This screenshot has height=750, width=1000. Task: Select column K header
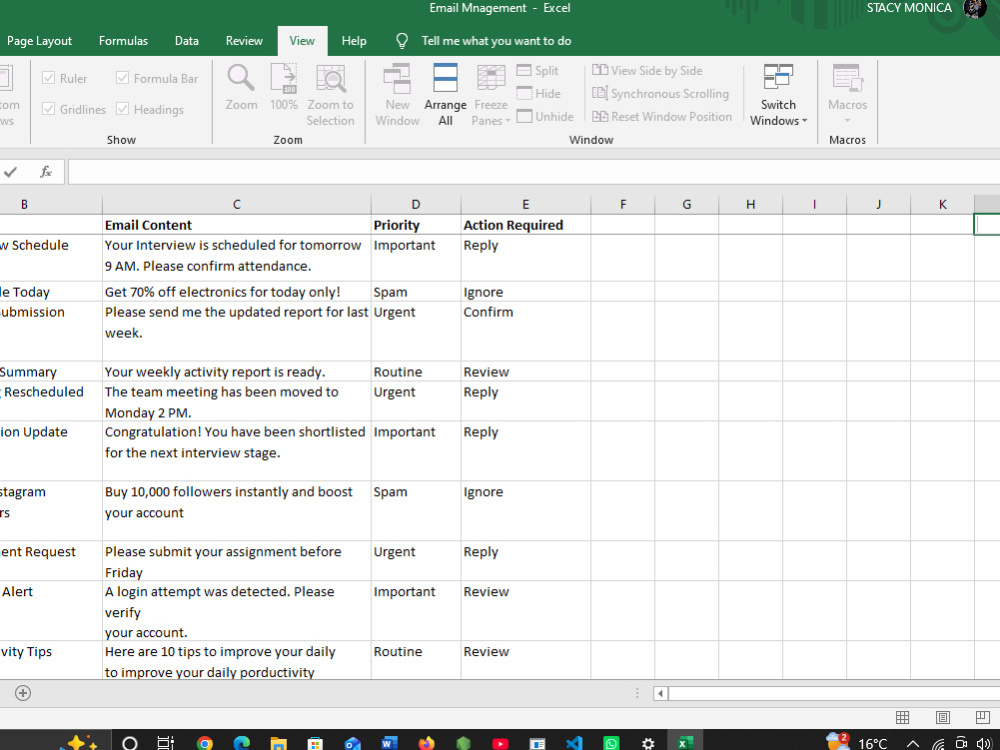[943, 204]
